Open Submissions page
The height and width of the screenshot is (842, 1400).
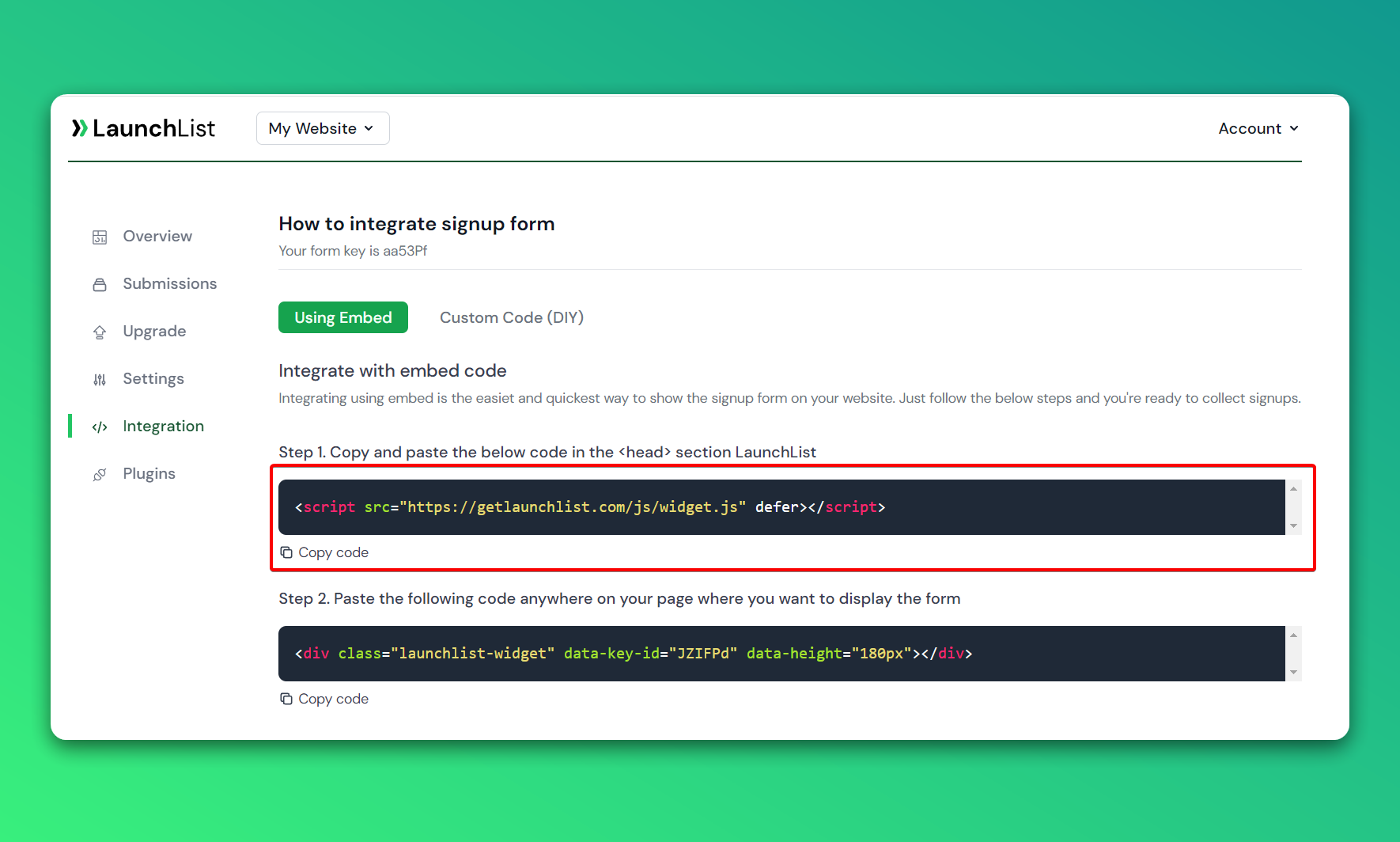click(x=170, y=283)
